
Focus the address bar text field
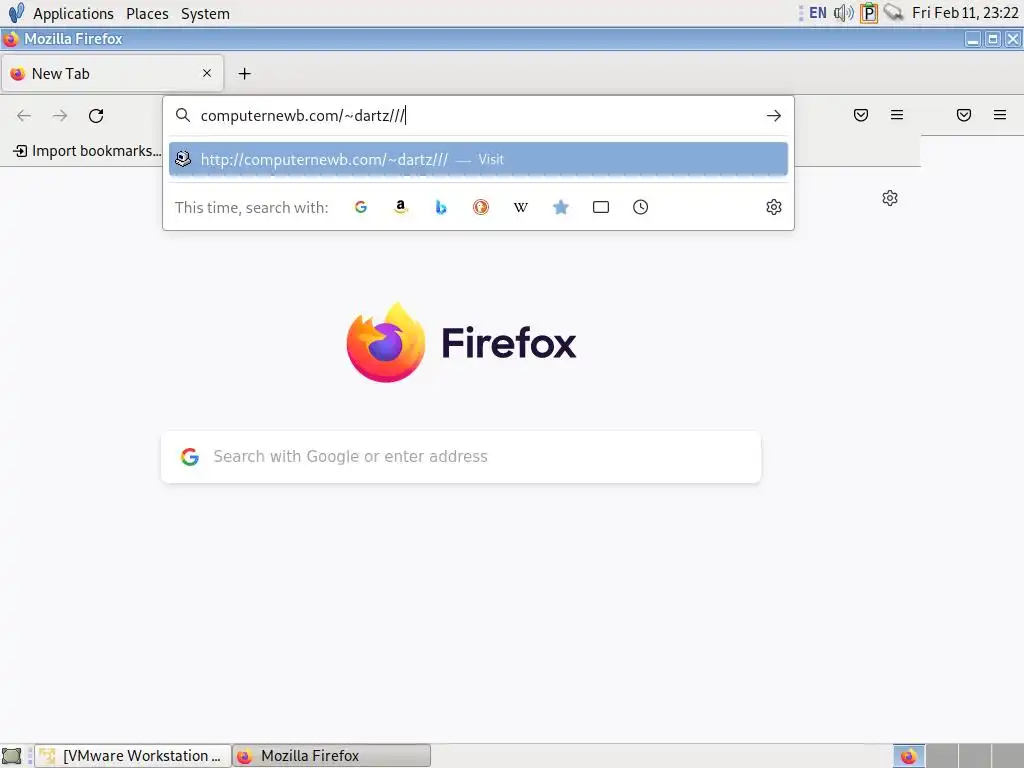click(477, 116)
